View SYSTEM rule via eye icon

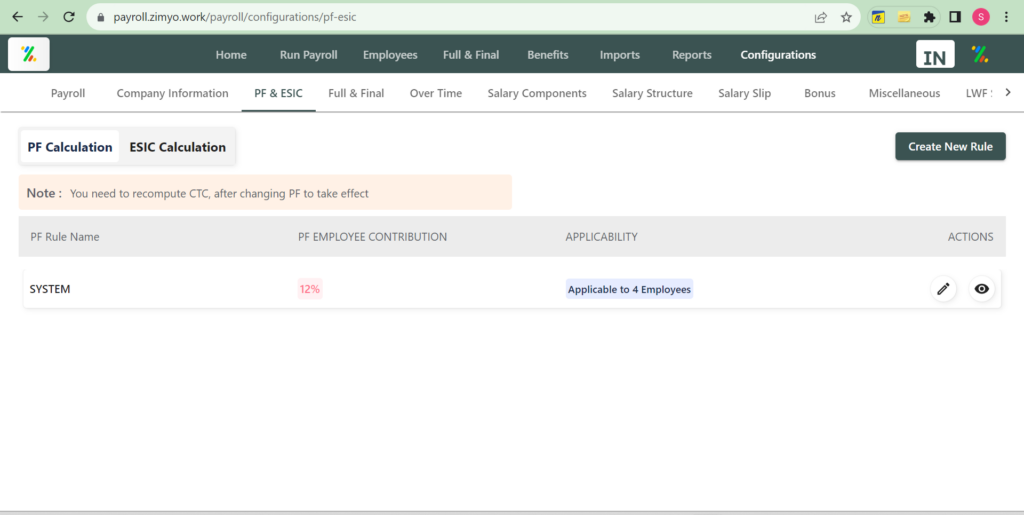982,289
